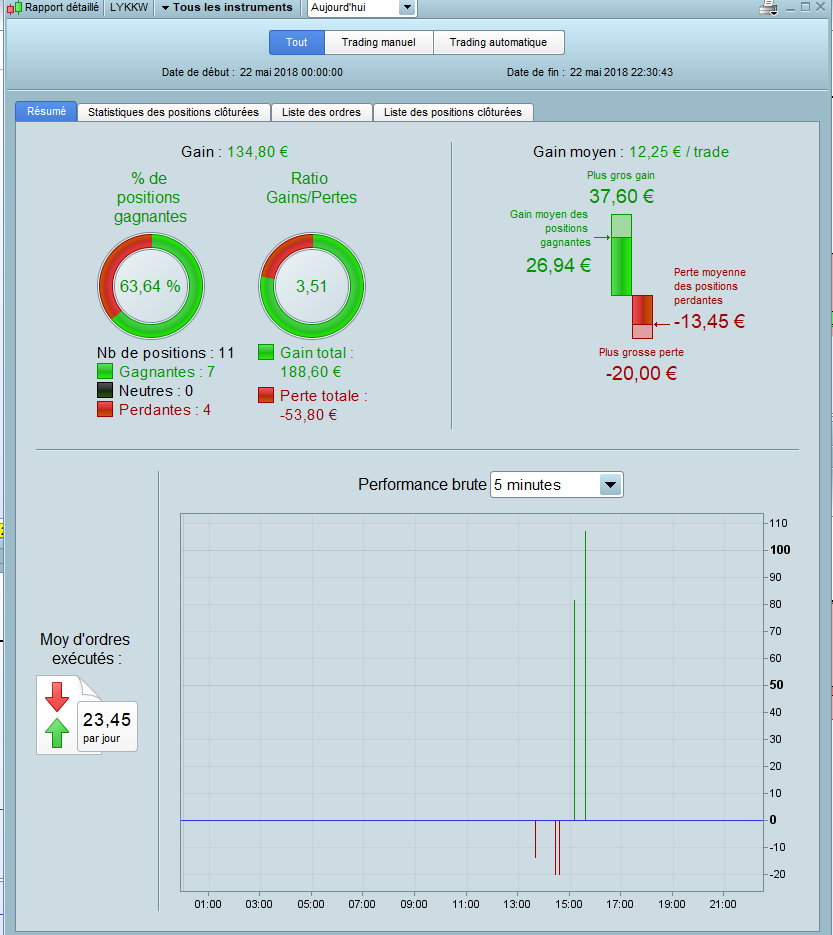Image resolution: width=833 pixels, height=935 pixels.
Task: Click the black Neutres legend icon
Action: point(105,391)
